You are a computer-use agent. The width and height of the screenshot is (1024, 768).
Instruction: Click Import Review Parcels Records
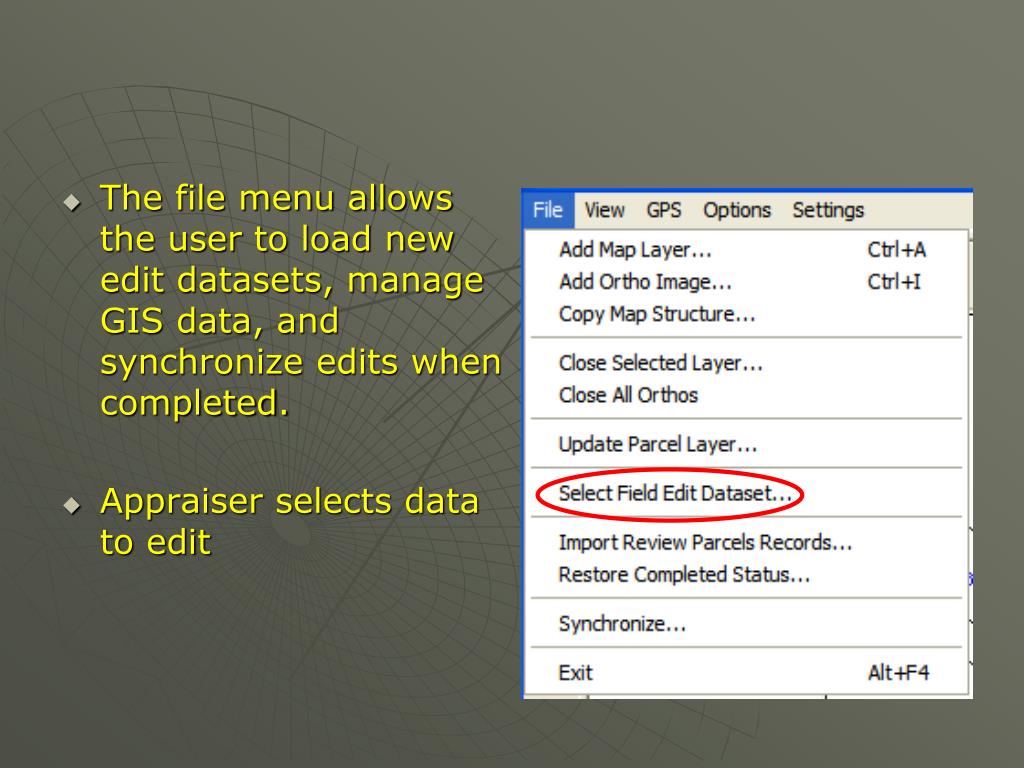click(746, 542)
